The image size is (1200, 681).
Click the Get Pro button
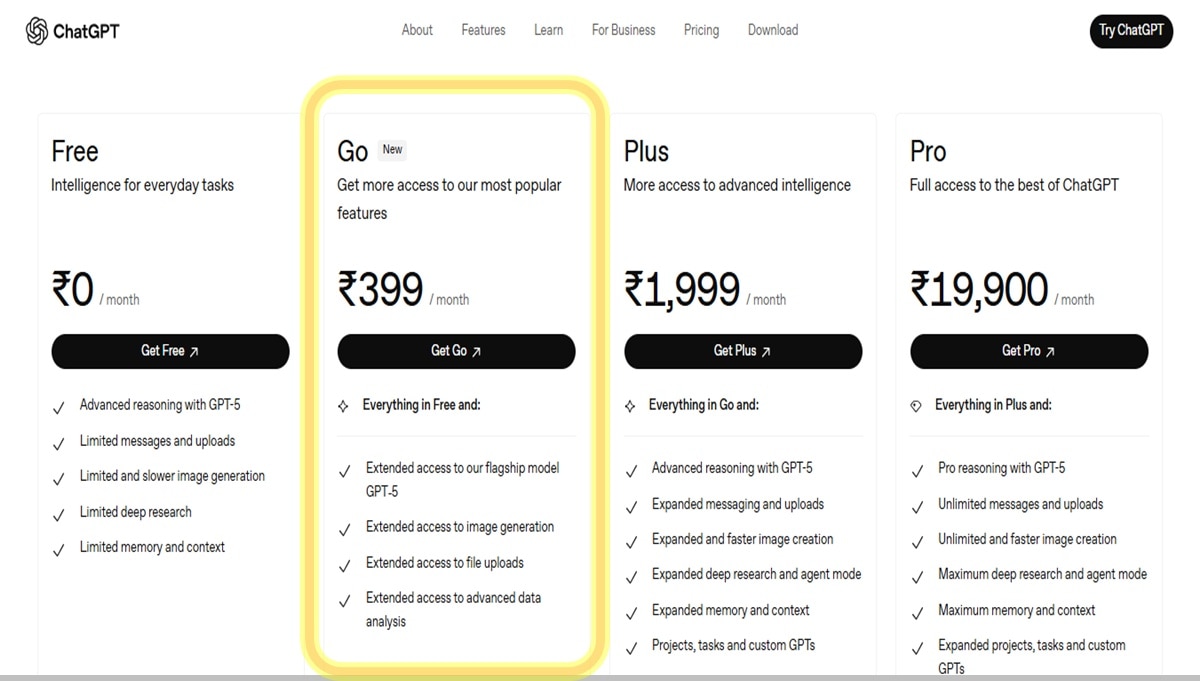pos(1029,351)
